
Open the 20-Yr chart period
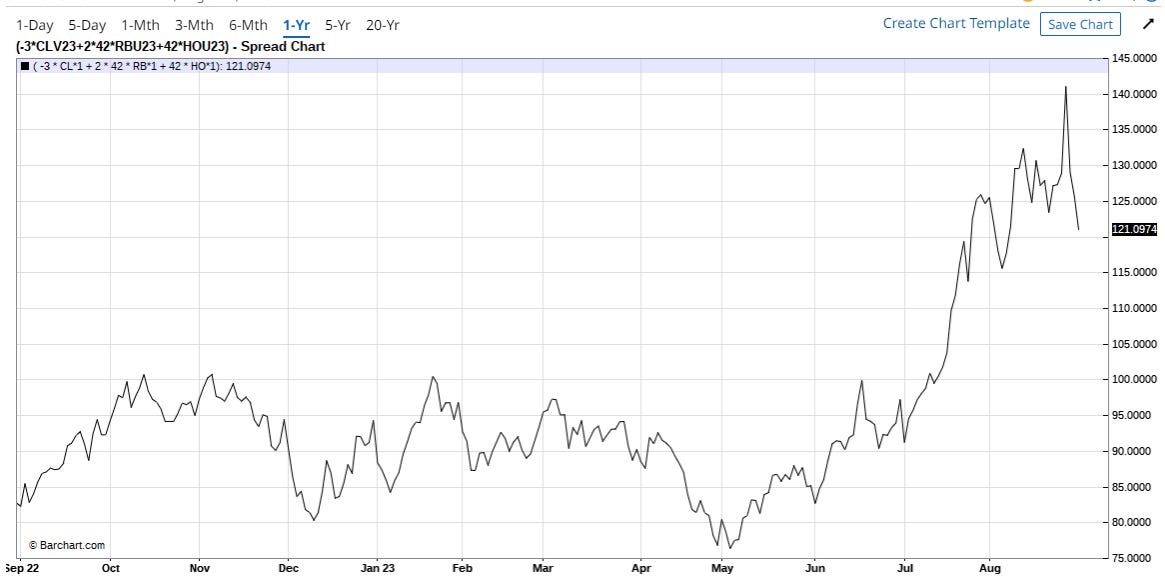coord(383,25)
